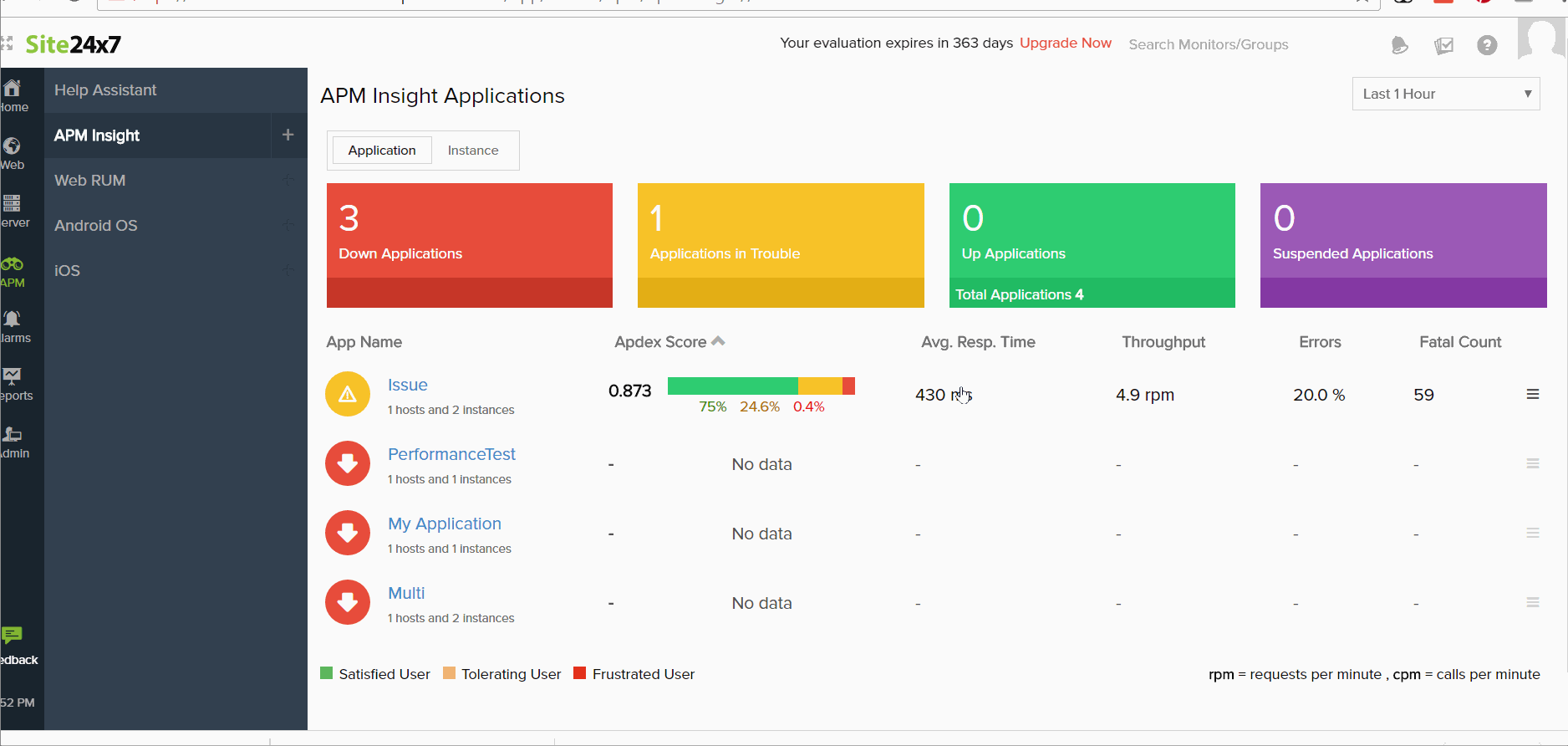This screenshot has height=746, width=1568.
Task: Click the Apdex score color bar for Issue
Action: tap(761, 386)
